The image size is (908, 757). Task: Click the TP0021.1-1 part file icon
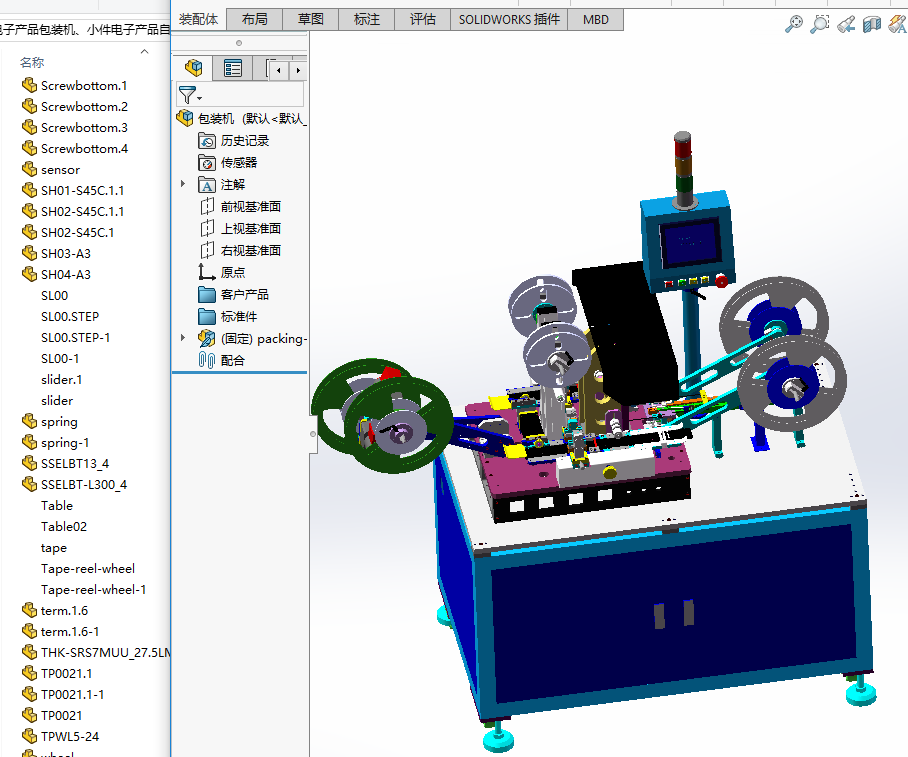pos(30,694)
